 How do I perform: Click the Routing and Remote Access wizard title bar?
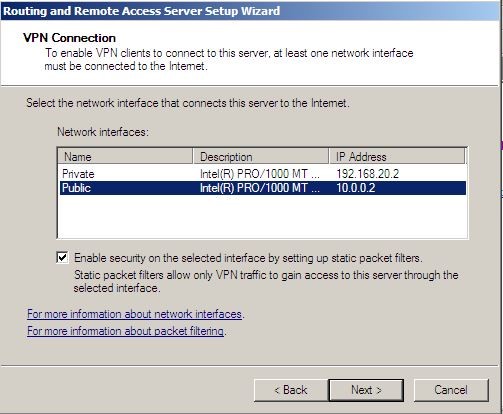point(250,11)
